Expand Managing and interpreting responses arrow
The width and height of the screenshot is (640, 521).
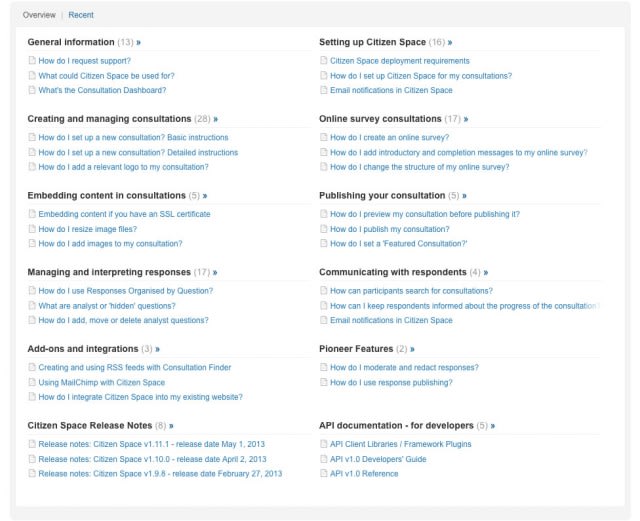pyautogui.click(x=215, y=272)
